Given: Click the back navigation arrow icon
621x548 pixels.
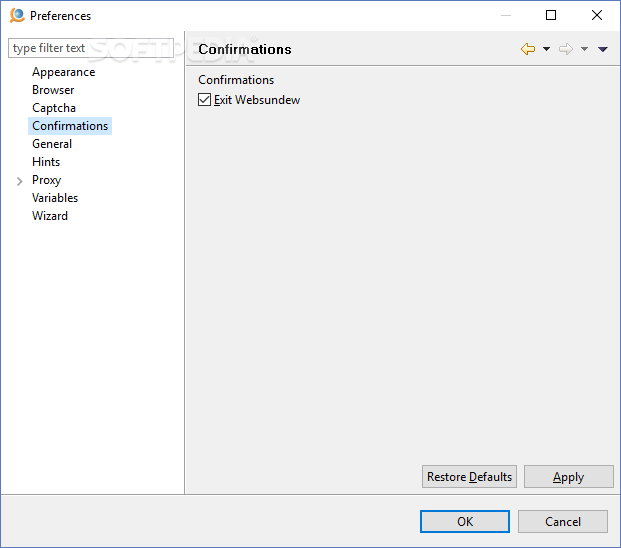Looking at the screenshot, I should coord(528,49).
